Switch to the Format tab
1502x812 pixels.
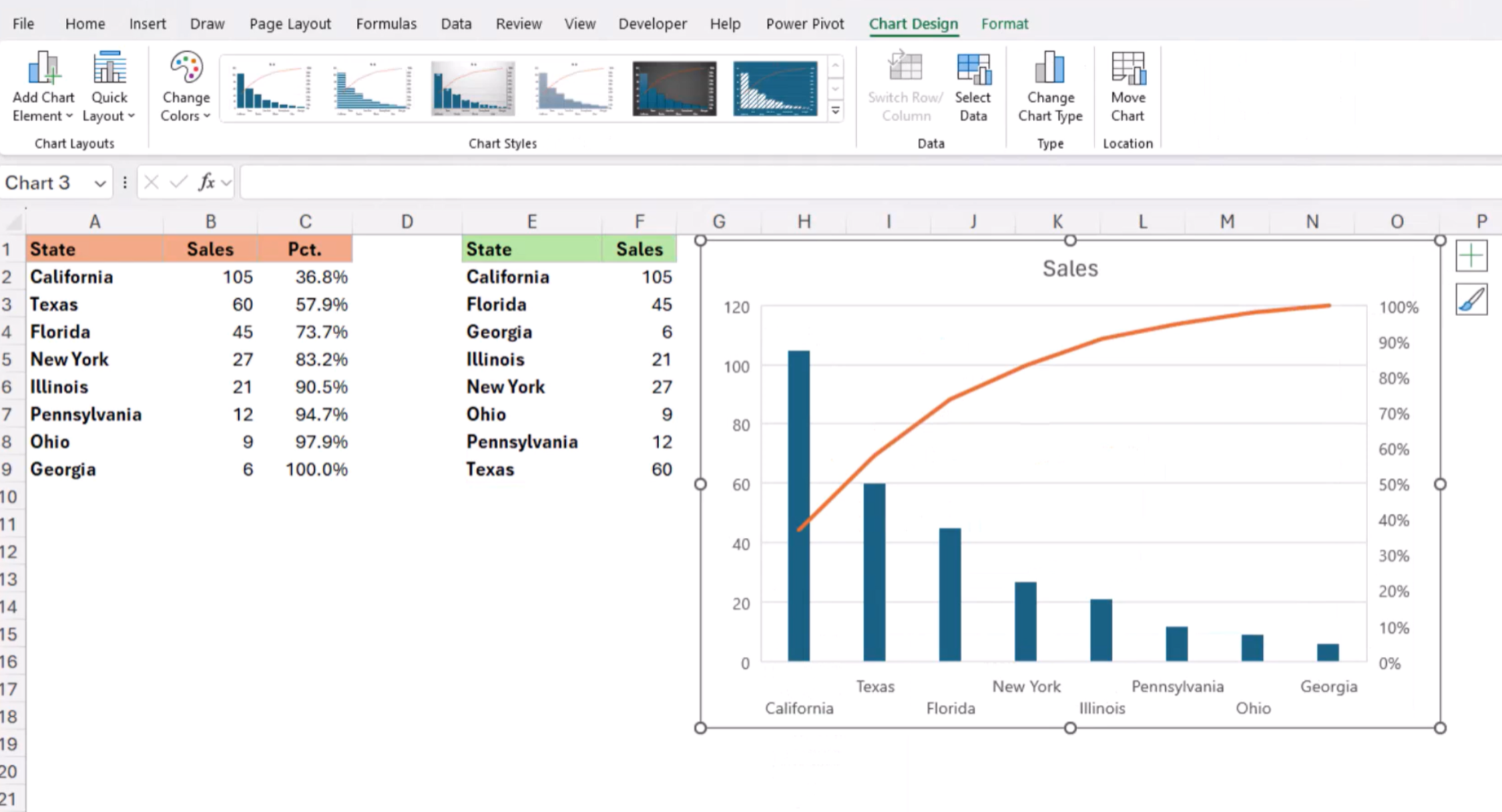(1005, 24)
